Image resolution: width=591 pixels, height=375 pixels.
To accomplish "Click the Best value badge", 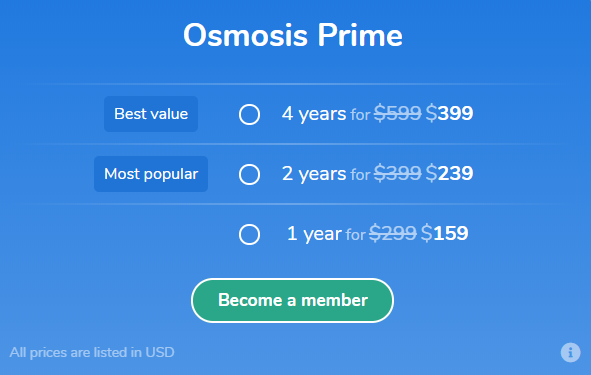I will [151, 114].
